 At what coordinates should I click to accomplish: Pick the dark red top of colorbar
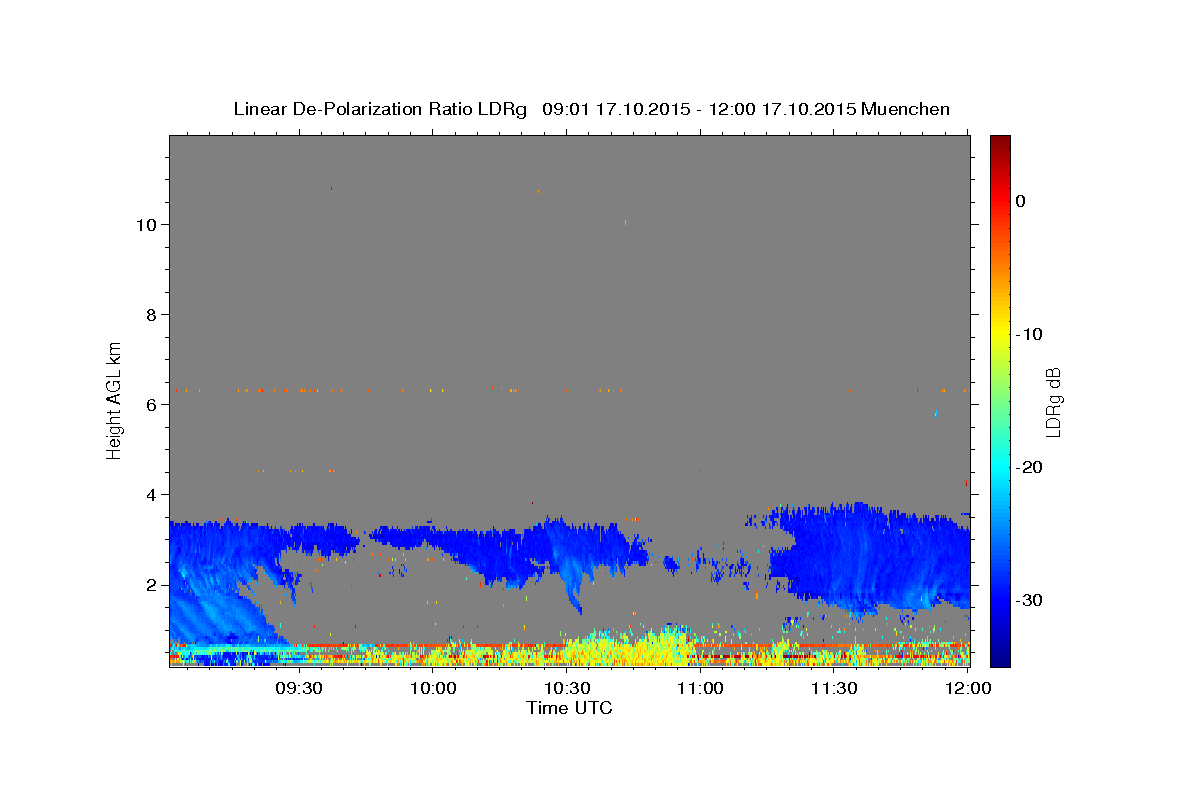(1000, 142)
